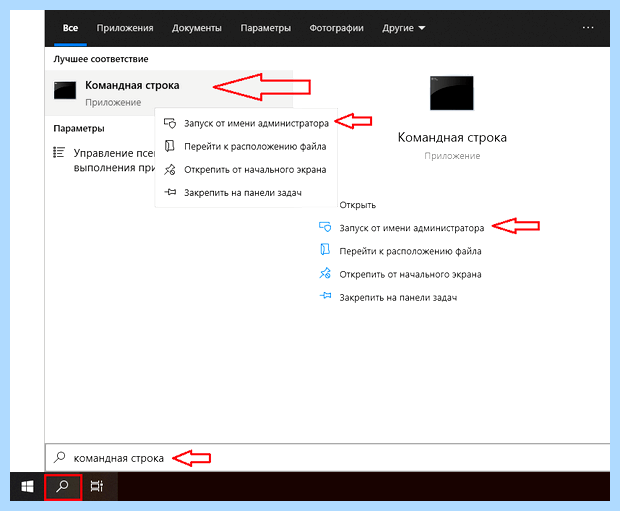Click the blue unpin icon in the right panel
The width and height of the screenshot is (620, 511).
click(325, 273)
